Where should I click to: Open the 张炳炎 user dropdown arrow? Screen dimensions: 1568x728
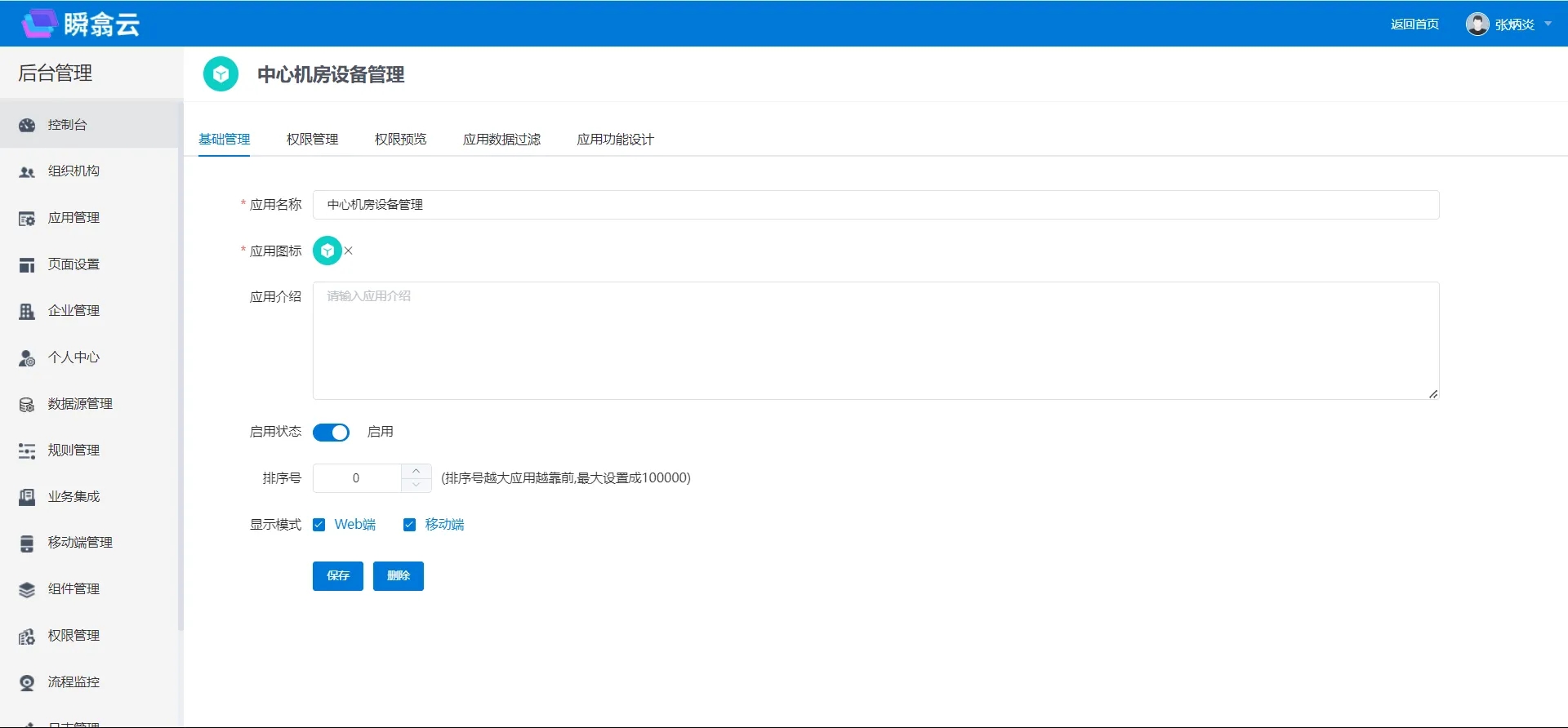click(x=1548, y=24)
